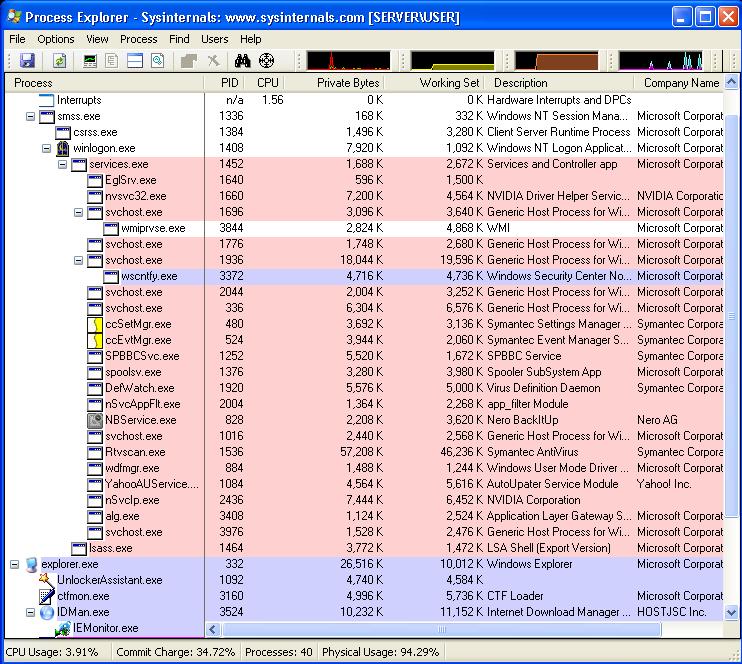This screenshot has height=664, width=742.
Task: Select the Rtvscan.exe process row
Action: click(x=364, y=452)
